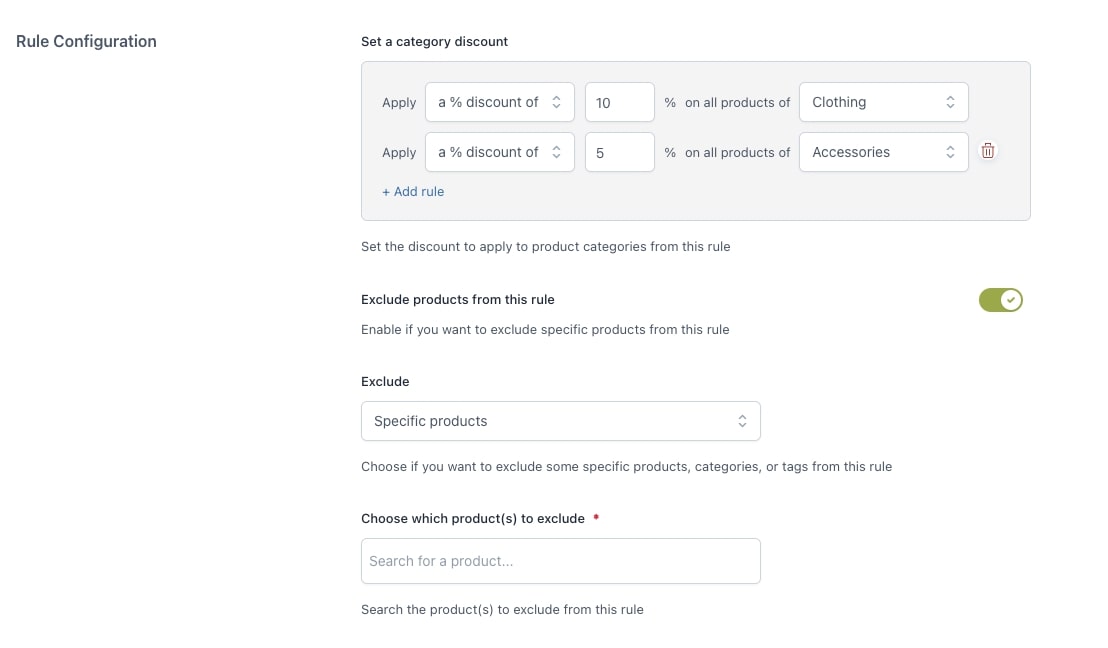The width and height of the screenshot is (1108, 648).
Task: Focus the discount value field showing 5
Action: [x=619, y=152]
